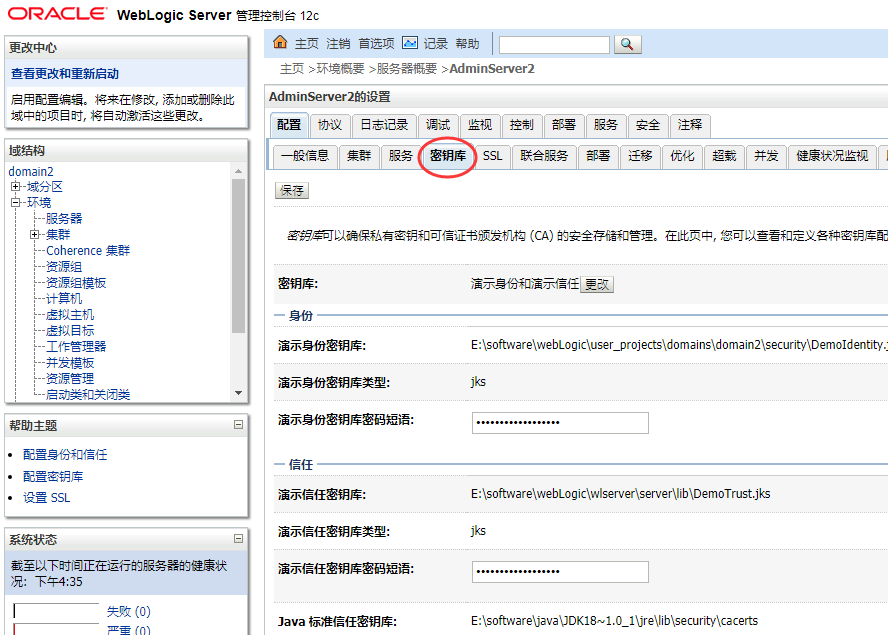Click the 保存 button
Viewport: 888px width, 635px height.
click(290, 190)
